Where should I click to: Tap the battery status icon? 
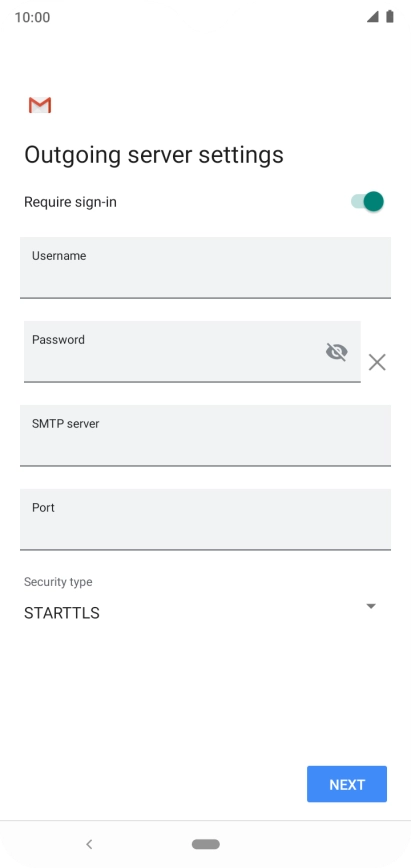tap(390, 17)
